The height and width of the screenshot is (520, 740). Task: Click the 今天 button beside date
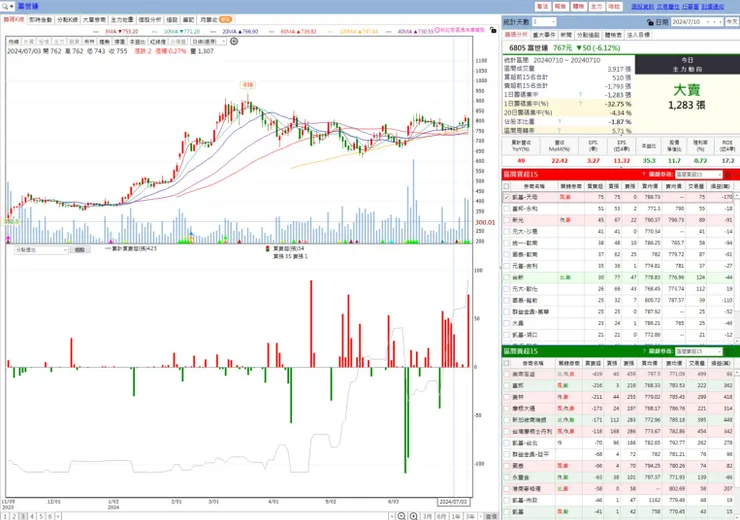(732, 22)
